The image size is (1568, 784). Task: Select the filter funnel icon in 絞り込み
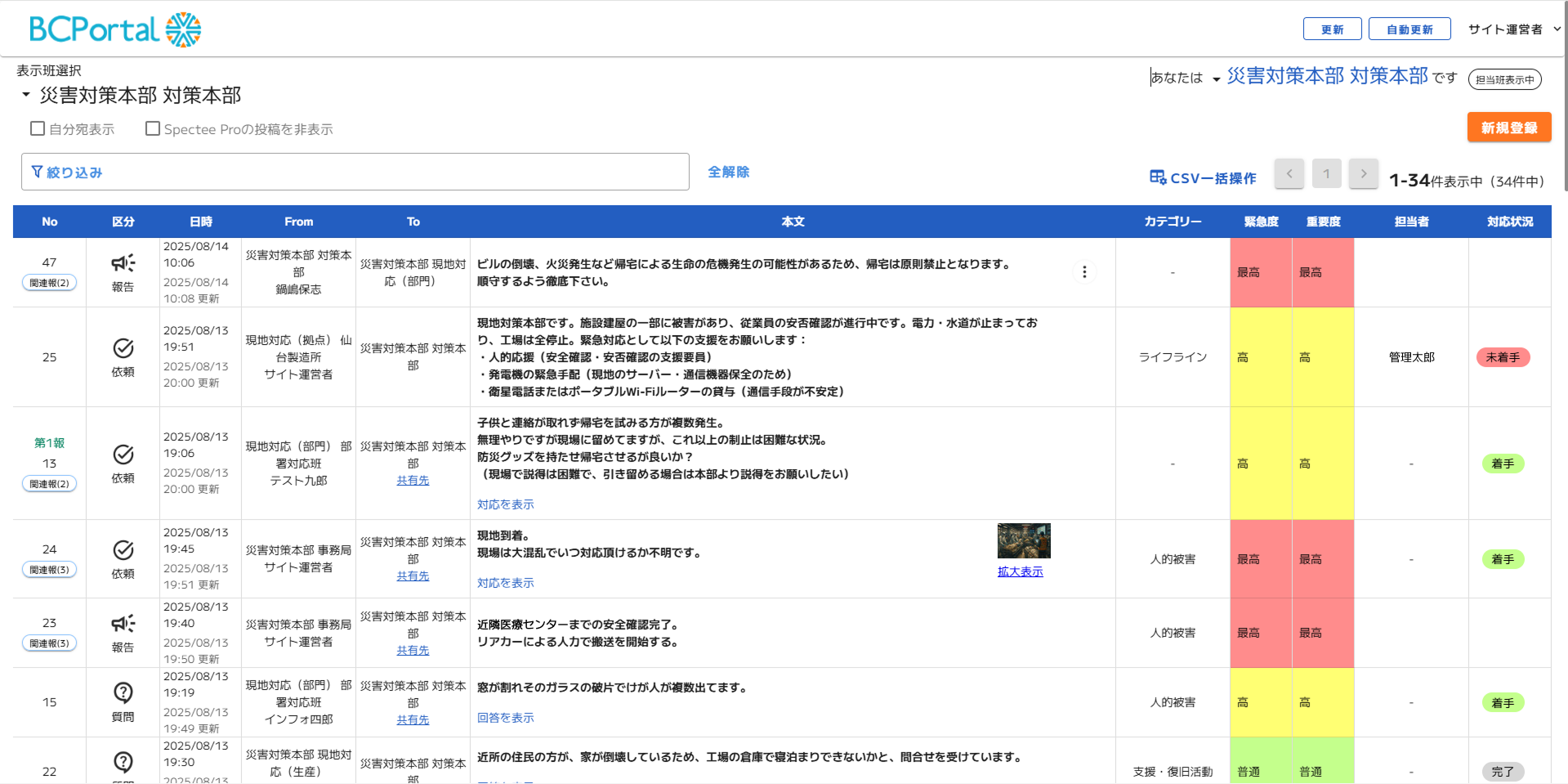click(37, 171)
